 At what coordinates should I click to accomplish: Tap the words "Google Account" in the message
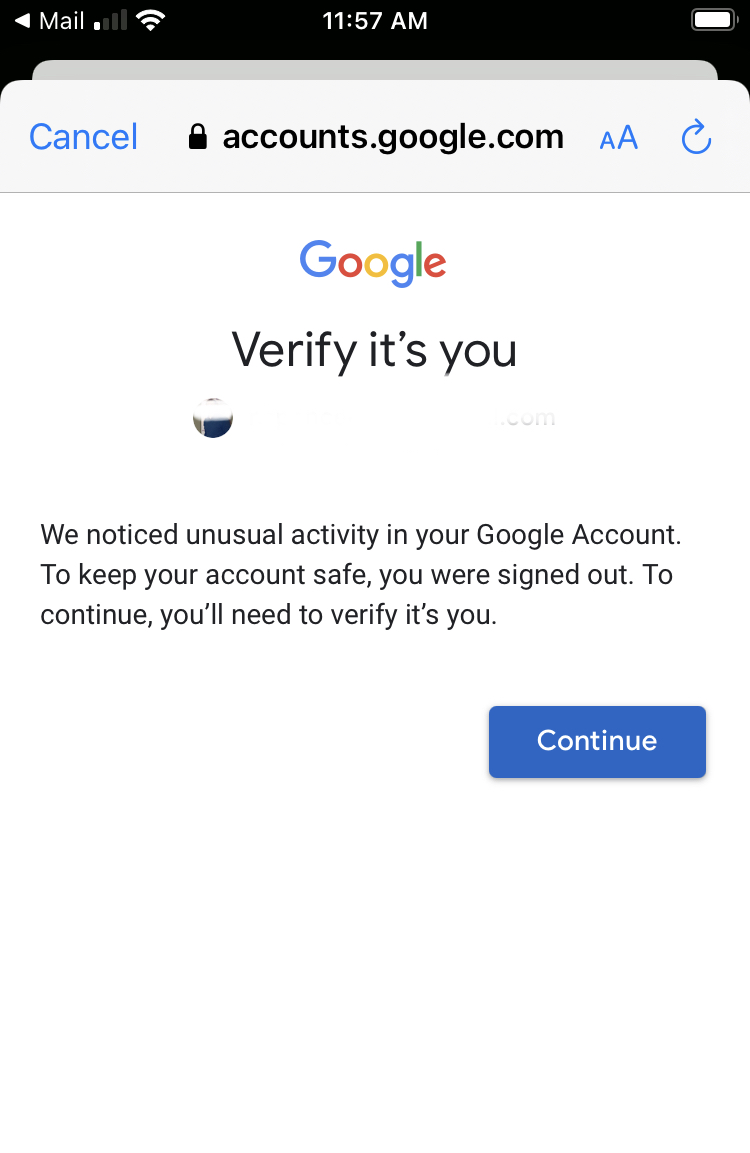coord(578,534)
